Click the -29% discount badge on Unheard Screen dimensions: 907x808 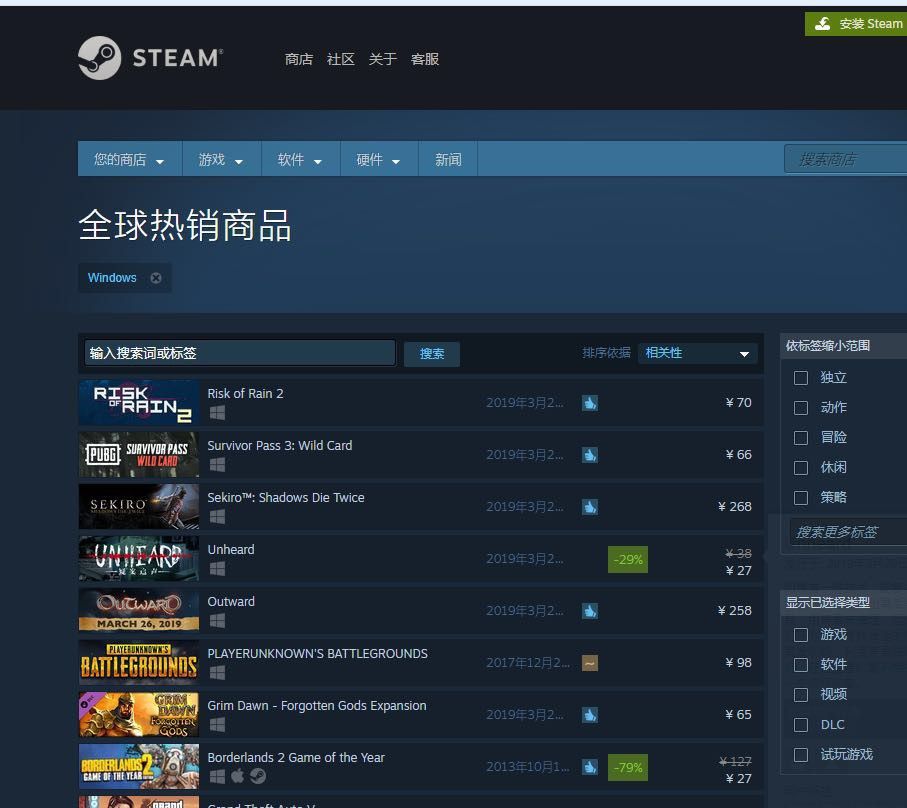coord(628,559)
